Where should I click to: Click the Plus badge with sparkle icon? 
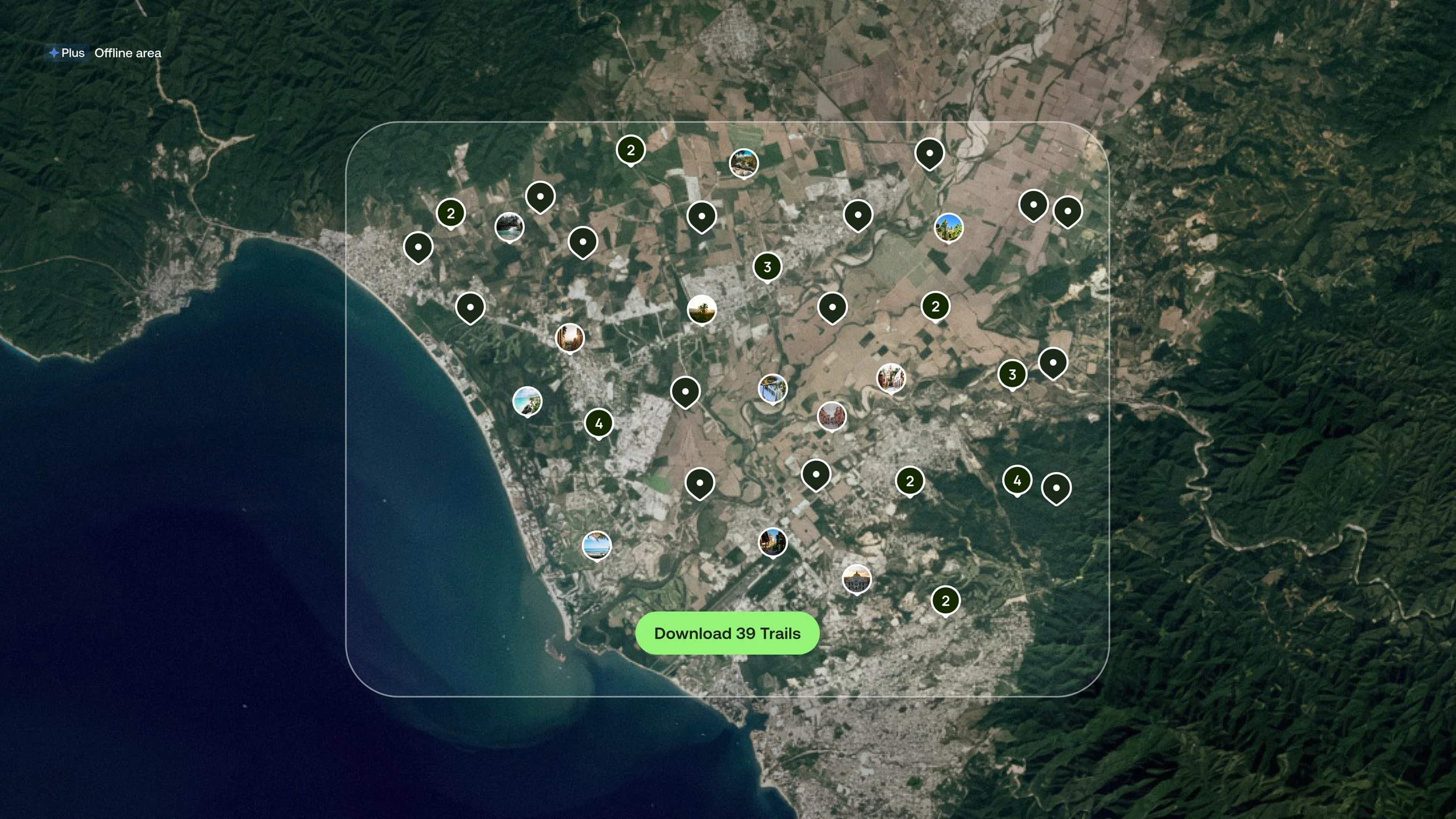pyautogui.click(x=67, y=53)
